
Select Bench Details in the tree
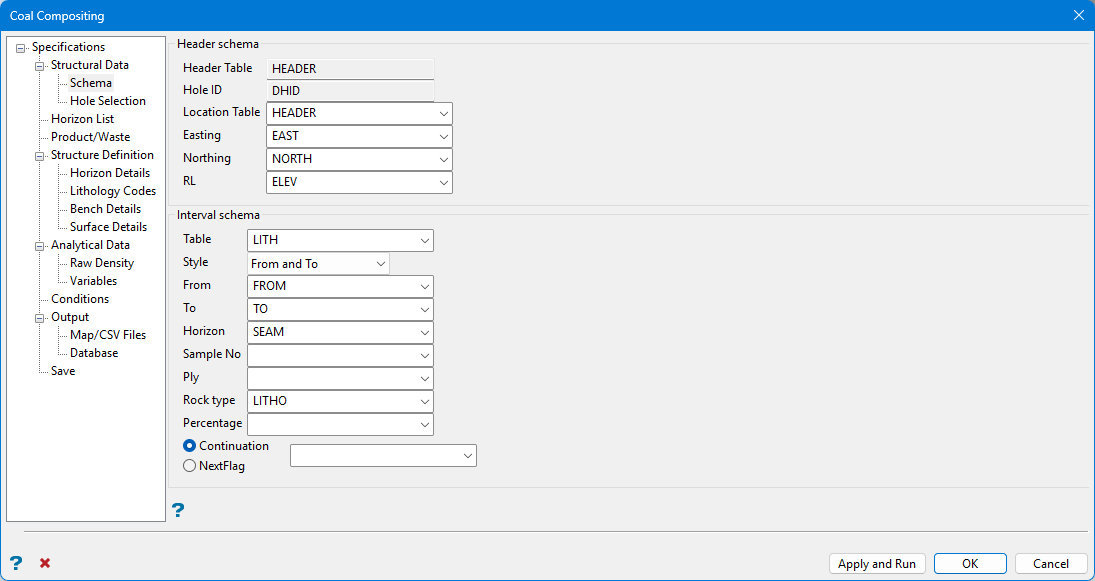pyautogui.click(x=105, y=209)
